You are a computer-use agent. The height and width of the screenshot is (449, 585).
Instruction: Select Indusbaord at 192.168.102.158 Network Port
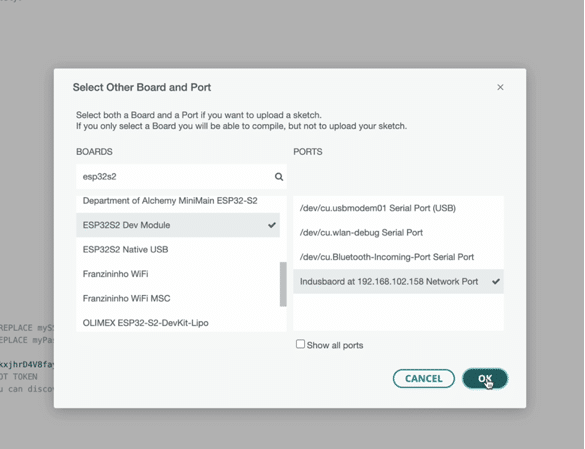click(398, 281)
